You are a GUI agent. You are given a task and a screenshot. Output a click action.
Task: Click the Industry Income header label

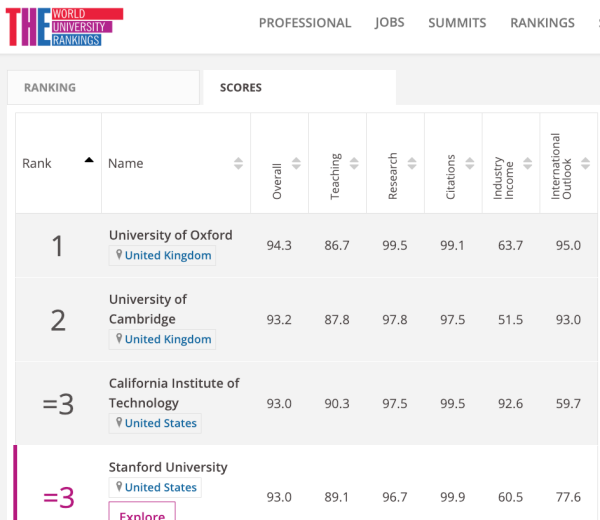503,178
